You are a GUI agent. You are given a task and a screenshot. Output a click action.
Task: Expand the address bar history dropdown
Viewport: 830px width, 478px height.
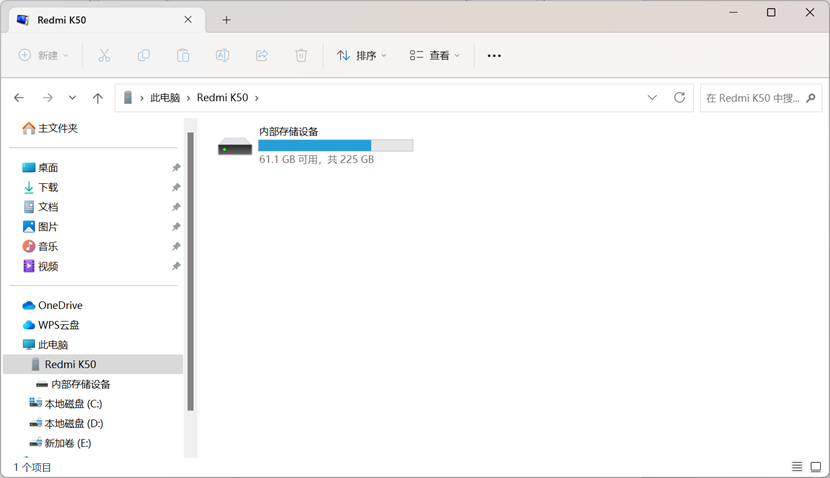[652, 98]
